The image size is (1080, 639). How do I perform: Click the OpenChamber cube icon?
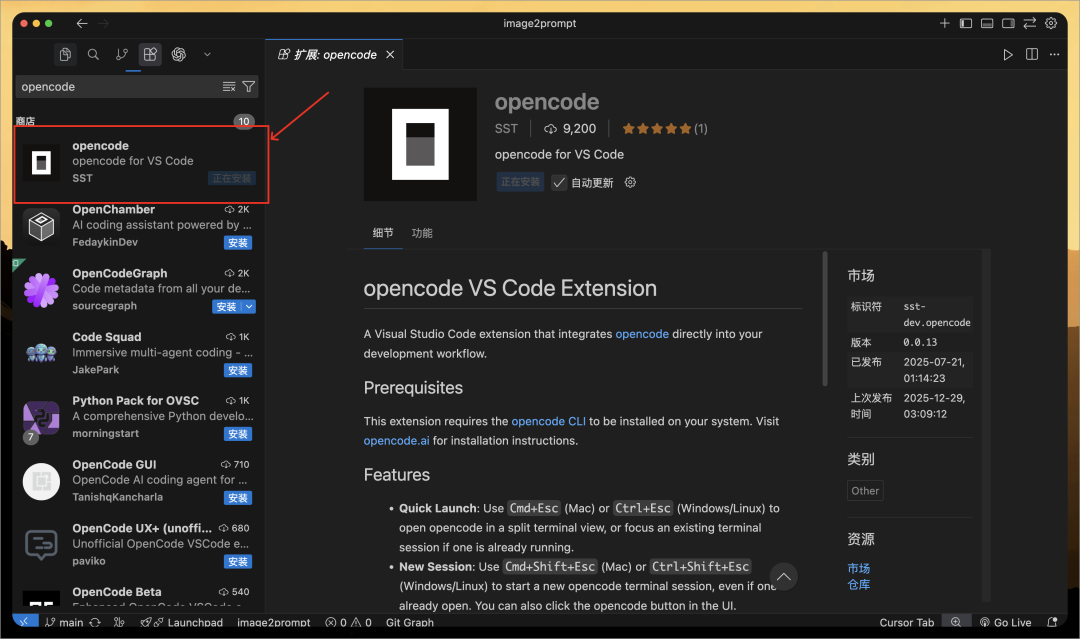pyautogui.click(x=41, y=226)
